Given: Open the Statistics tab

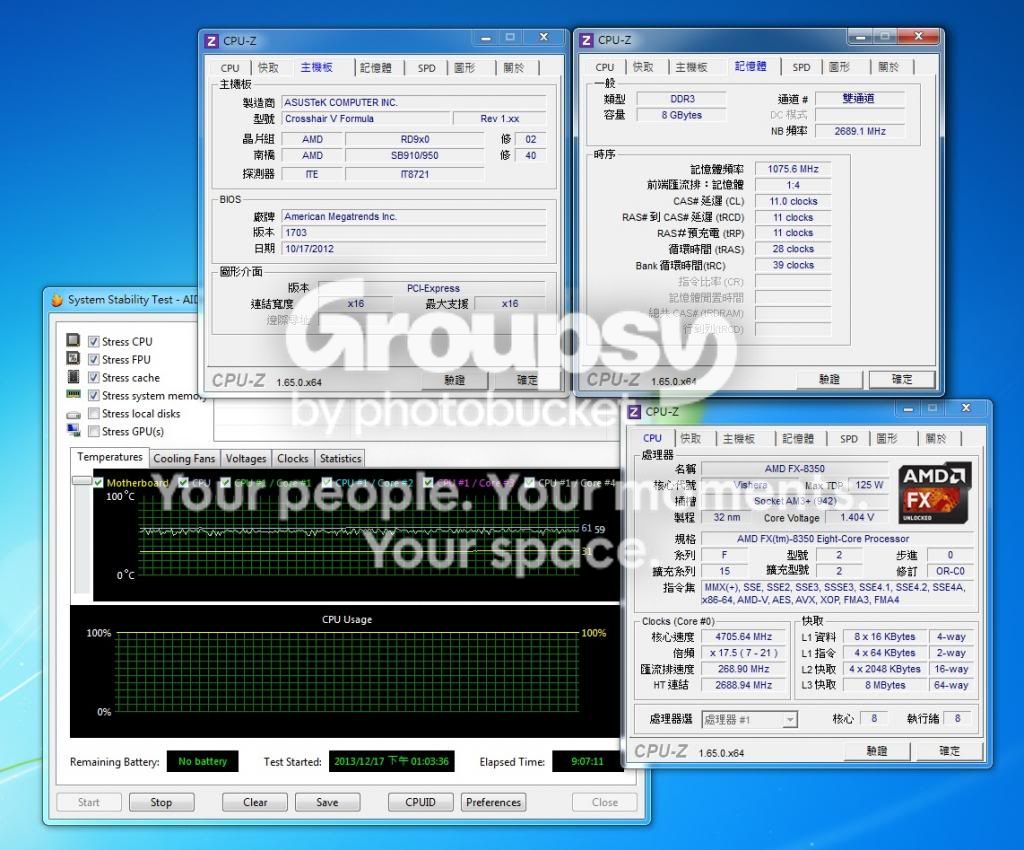Looking at the screenshot, I should [340, 458].
